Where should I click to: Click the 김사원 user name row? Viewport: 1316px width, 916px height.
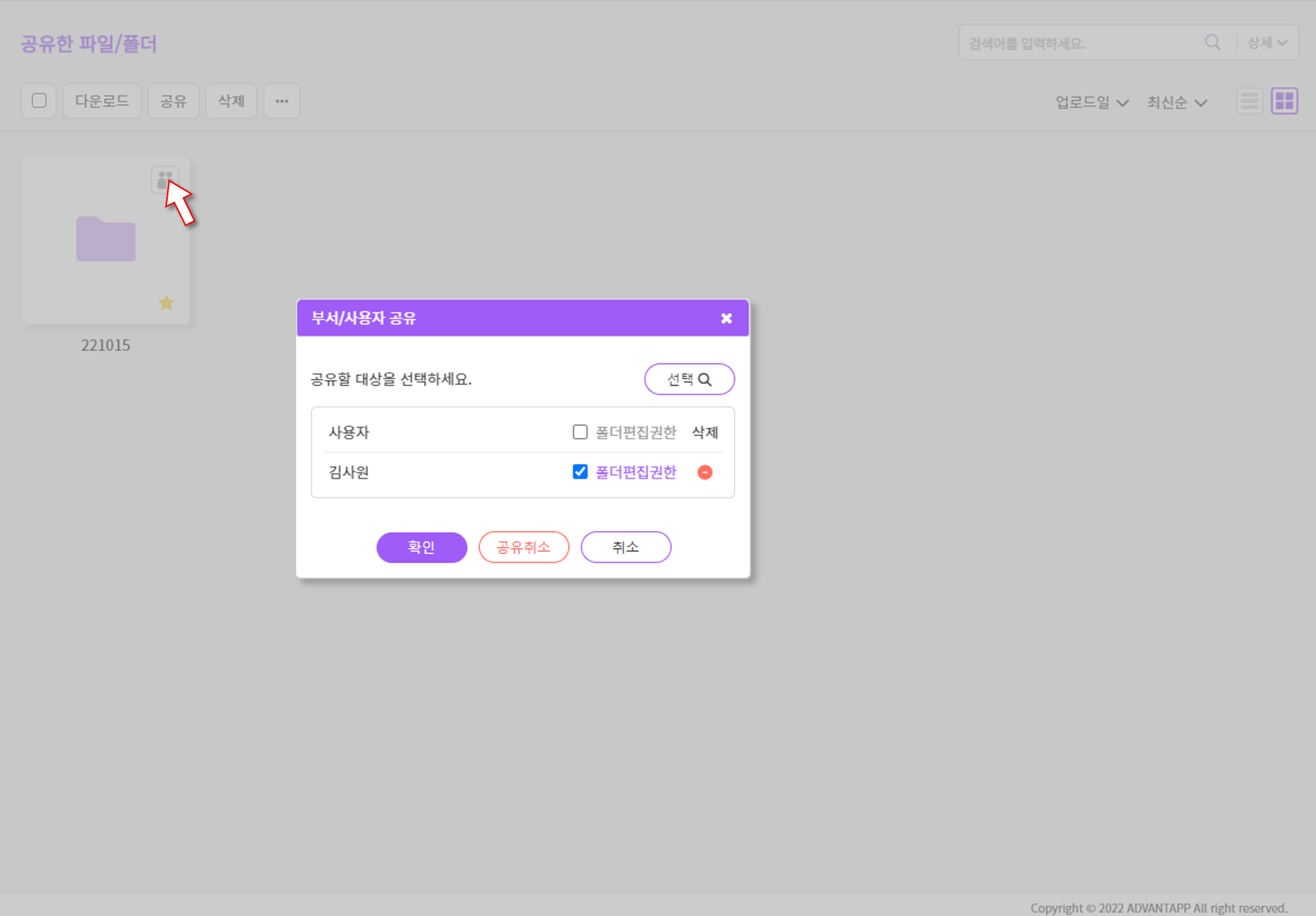349,472
